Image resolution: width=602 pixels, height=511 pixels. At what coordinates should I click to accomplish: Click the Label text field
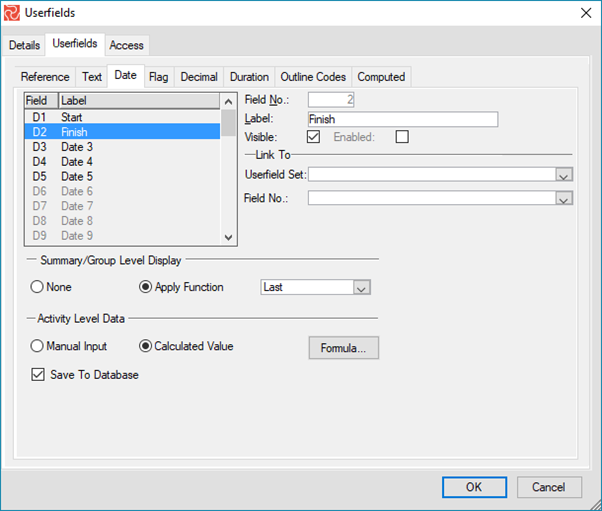coord(402,119)
